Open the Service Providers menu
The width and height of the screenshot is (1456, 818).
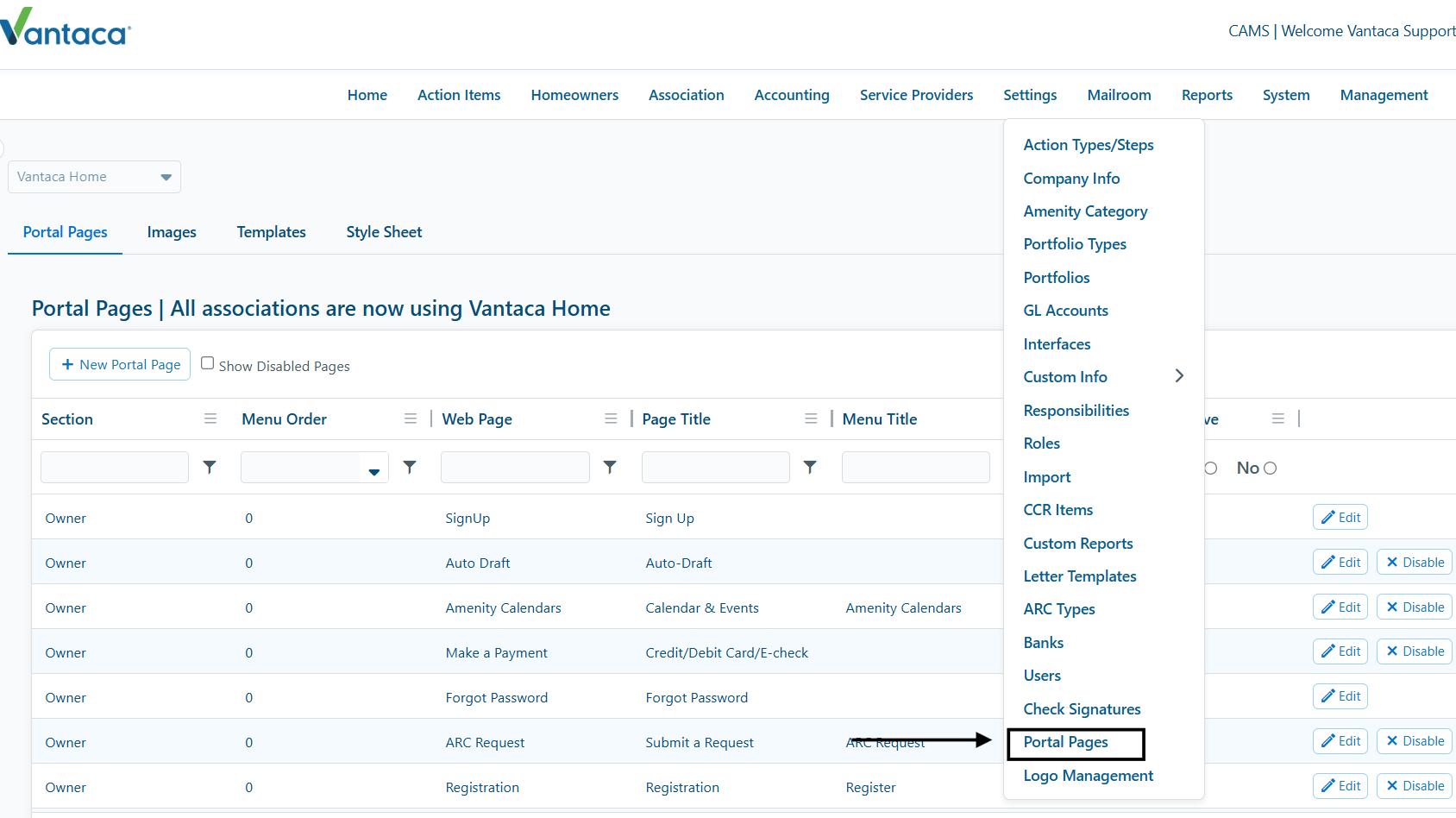[916, 95]
